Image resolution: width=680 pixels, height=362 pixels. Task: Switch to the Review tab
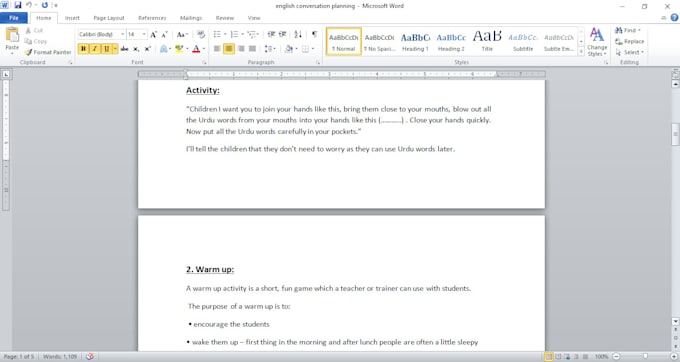(x=225, y=18)
